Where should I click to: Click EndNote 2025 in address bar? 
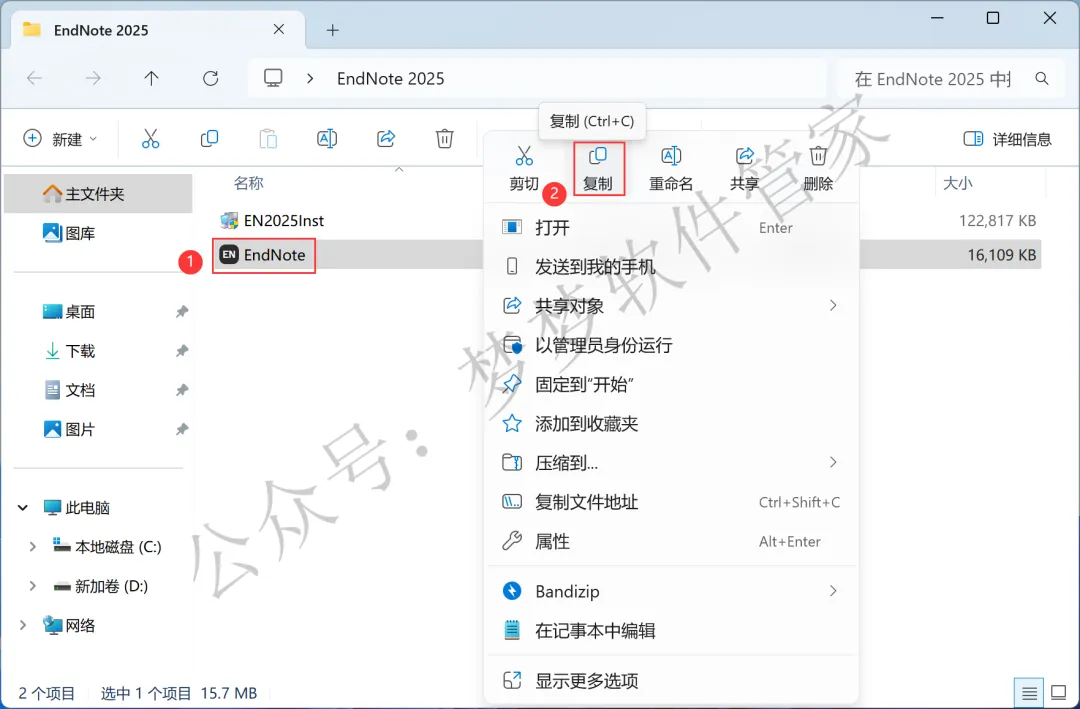(x=391, y=79)
